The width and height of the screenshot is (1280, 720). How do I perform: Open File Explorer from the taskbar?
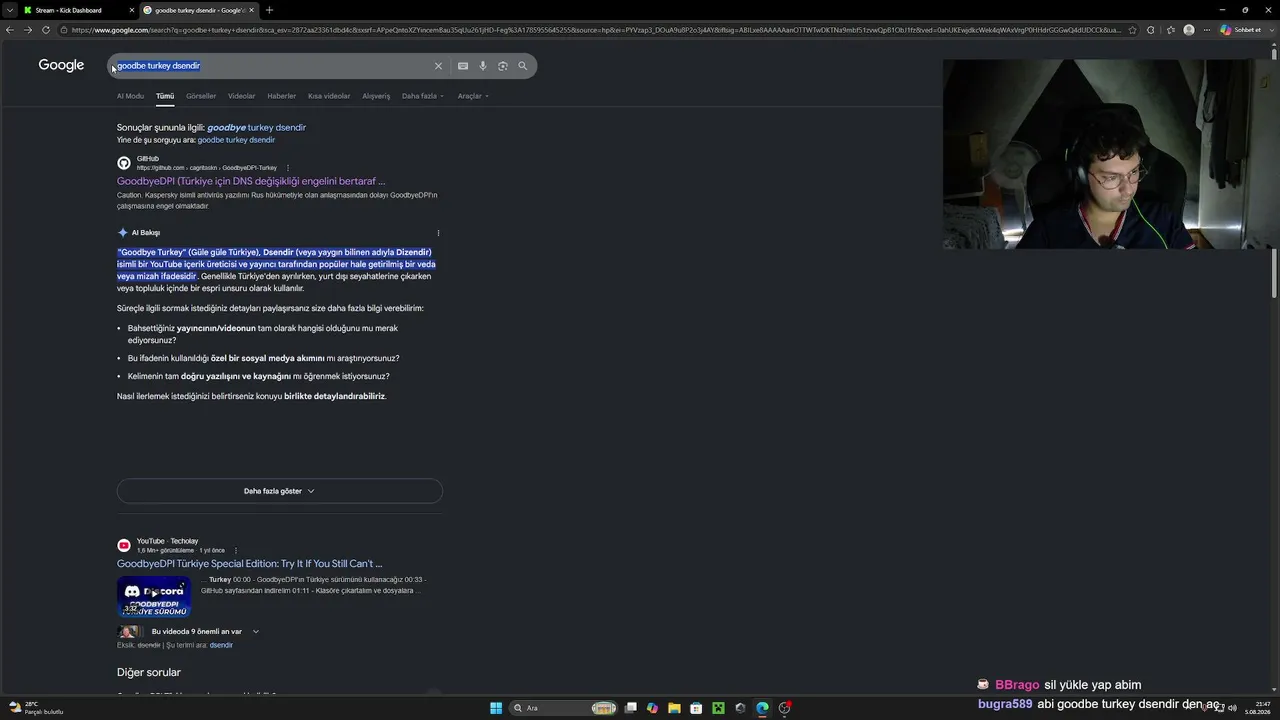pos(674,708)
